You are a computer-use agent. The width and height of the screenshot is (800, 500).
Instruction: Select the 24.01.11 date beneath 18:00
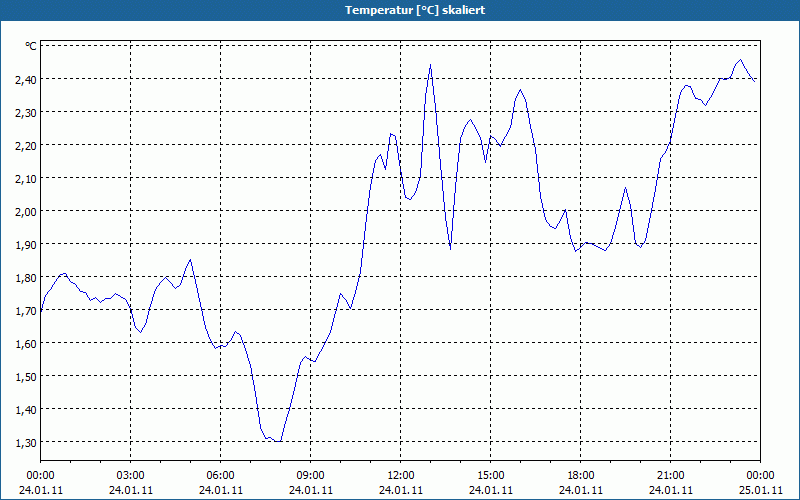(x=581, y=490)
